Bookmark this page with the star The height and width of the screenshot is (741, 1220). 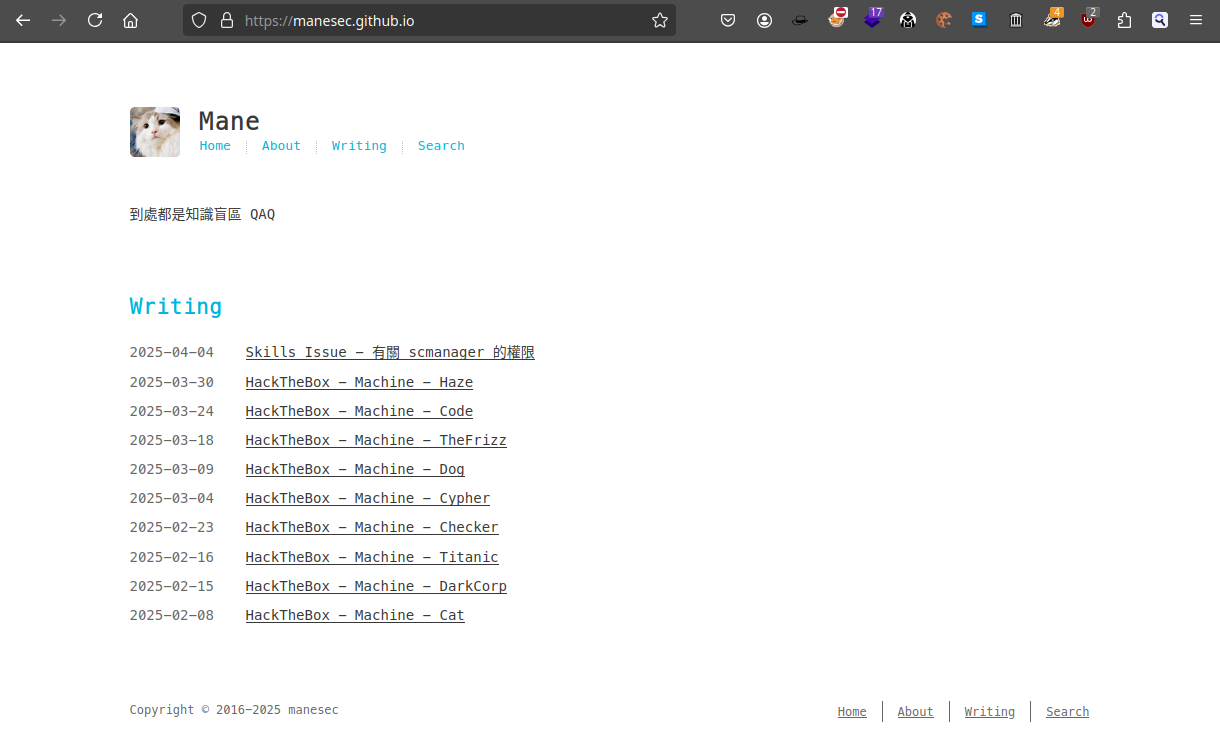click(x=659, y=20)
